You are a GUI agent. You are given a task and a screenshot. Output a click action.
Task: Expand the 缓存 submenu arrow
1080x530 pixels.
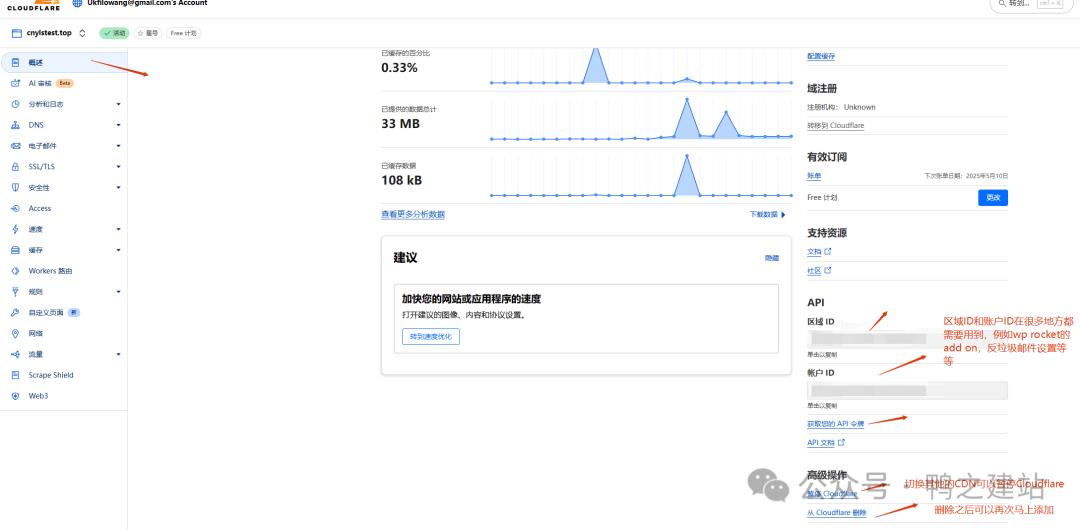(x=118, y=250)
